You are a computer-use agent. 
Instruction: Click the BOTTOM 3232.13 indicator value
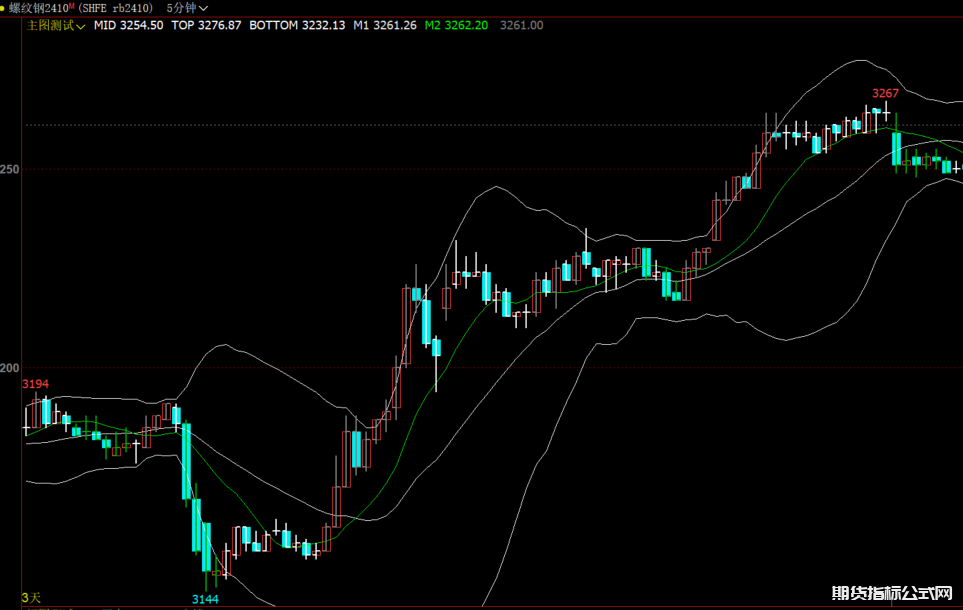297,26
